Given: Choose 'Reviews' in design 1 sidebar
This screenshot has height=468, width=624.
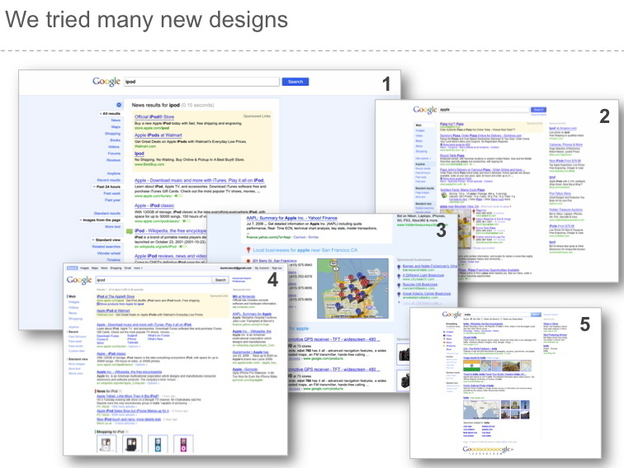Looking at the screenshot, I should click(113, 160).
